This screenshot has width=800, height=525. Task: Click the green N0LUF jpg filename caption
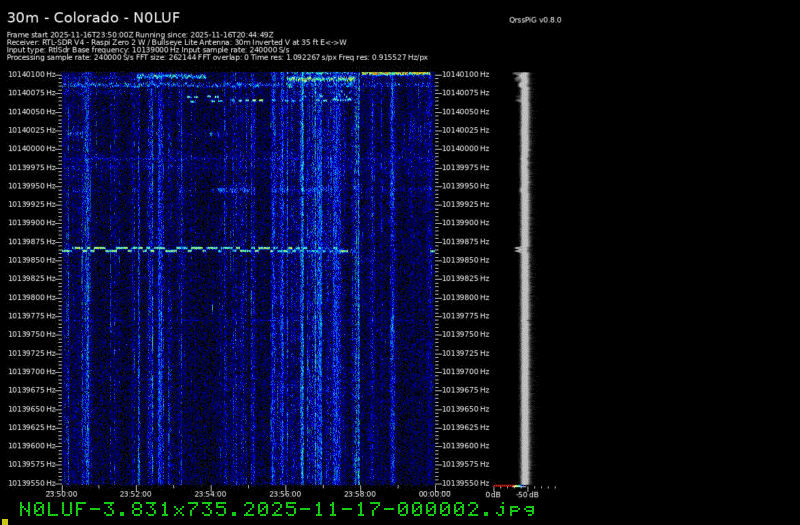(x=277, y=509)
